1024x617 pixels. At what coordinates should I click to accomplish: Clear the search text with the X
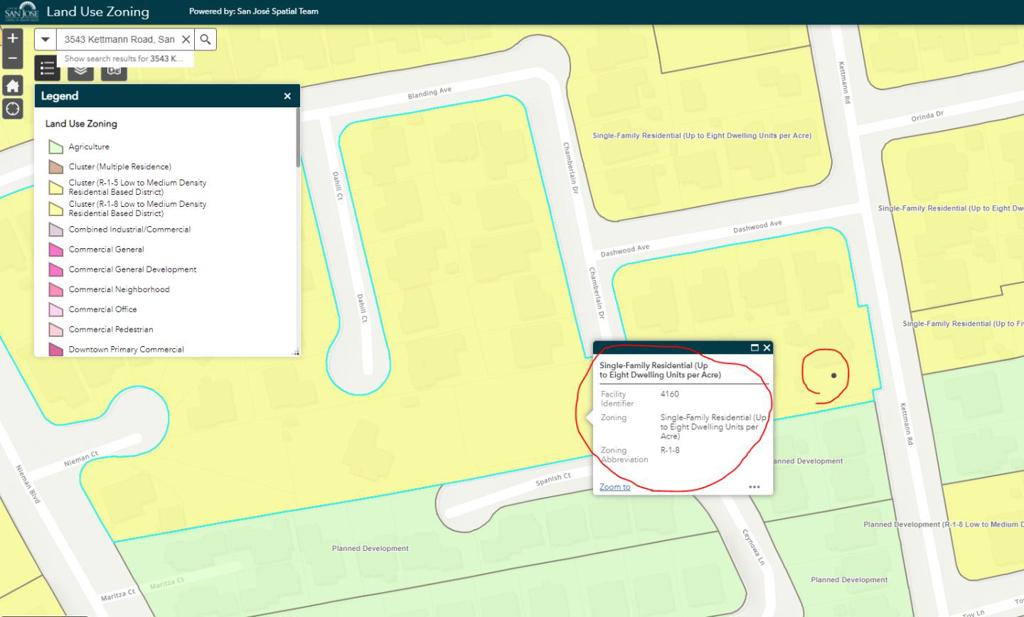[186, 39]
